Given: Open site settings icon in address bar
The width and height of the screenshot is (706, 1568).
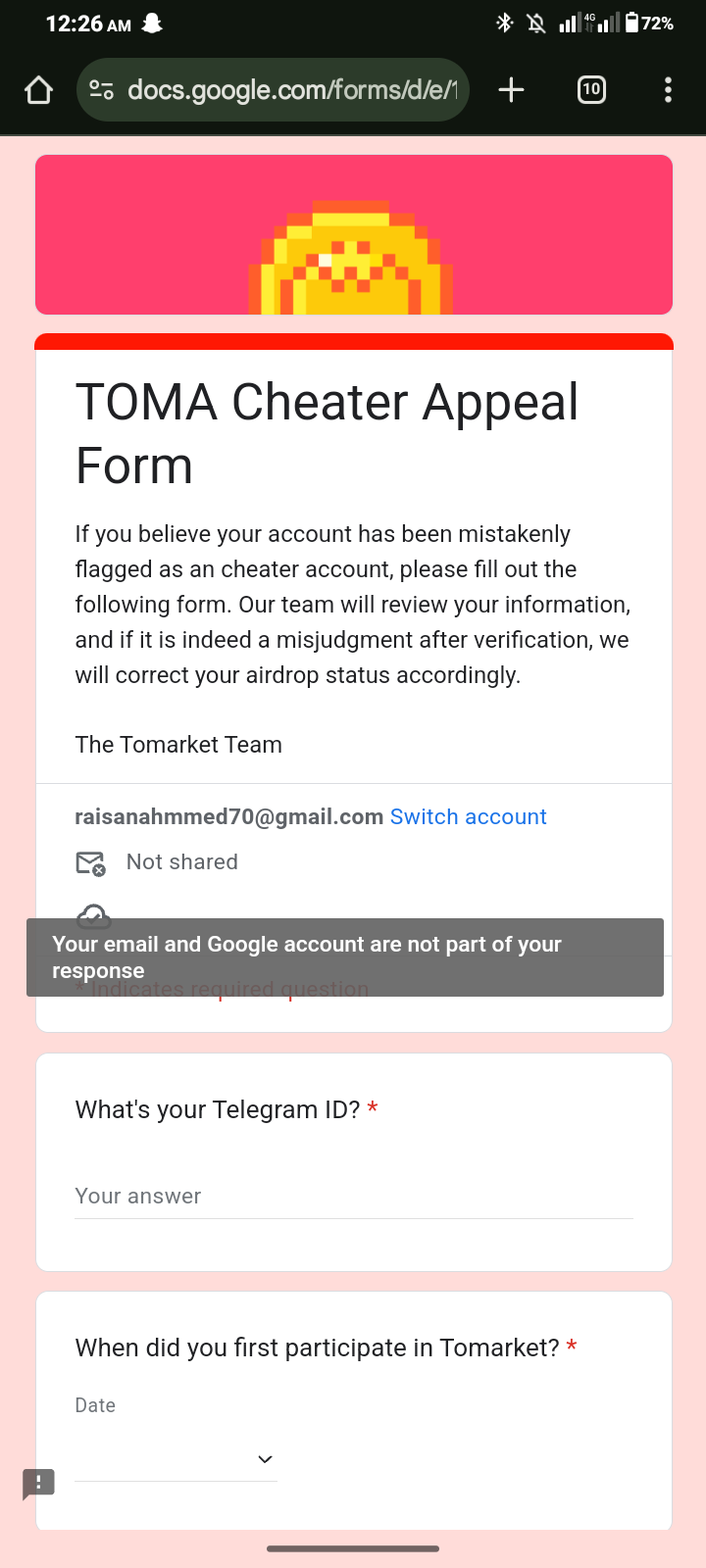Looking at the screenshot, I should [102, 90].
